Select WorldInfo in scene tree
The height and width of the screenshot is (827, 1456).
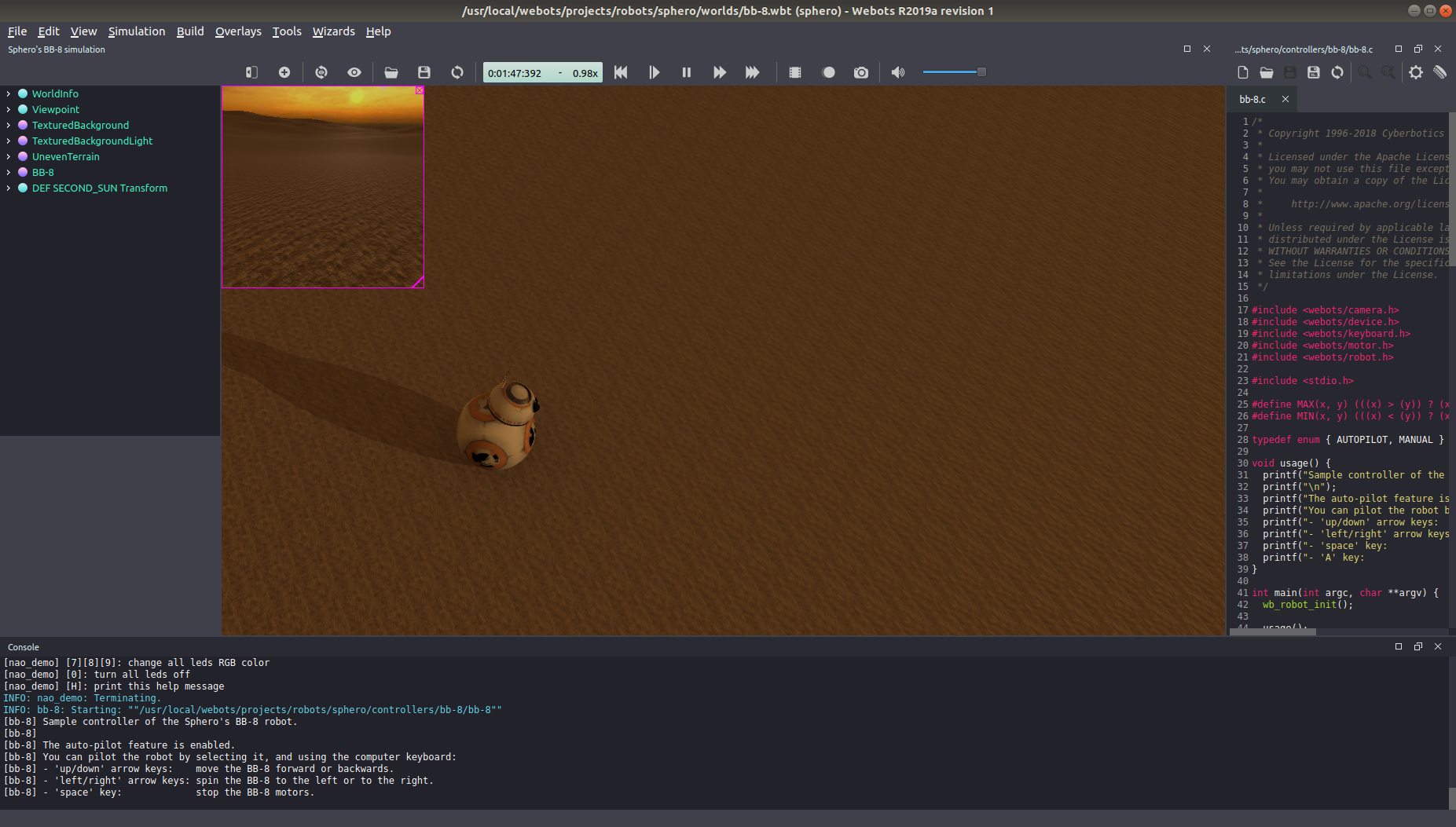click(x=55, y=93)
